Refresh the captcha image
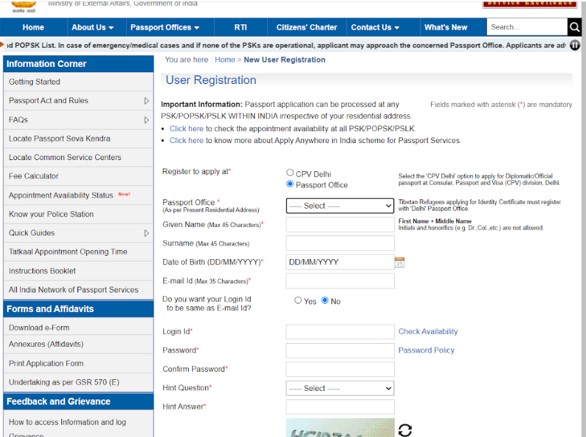 [405, 430]
